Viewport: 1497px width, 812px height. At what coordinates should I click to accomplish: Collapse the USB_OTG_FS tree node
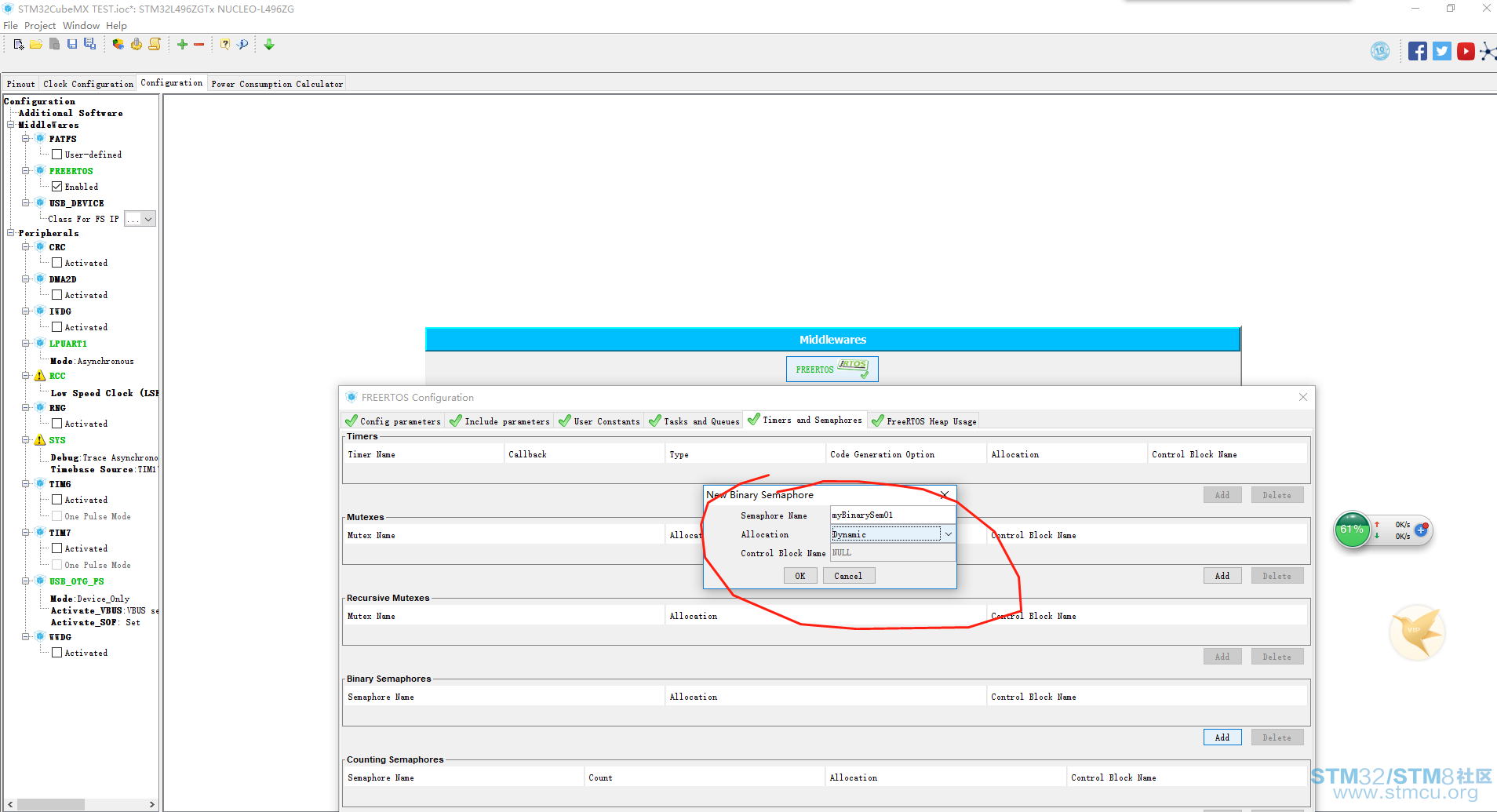pyautogui.click(x=26, y=581)
